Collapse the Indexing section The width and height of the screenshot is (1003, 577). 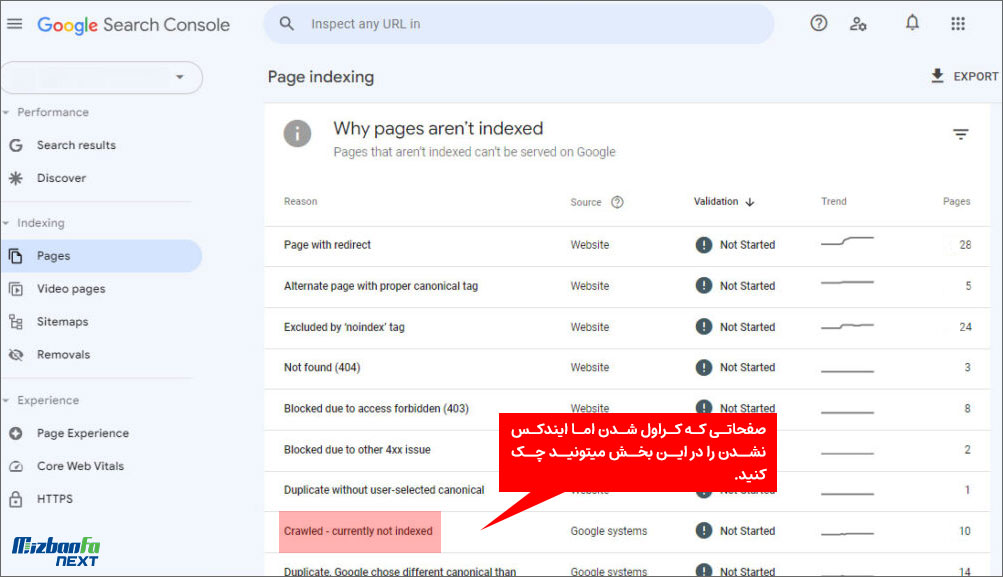[6, 223]
